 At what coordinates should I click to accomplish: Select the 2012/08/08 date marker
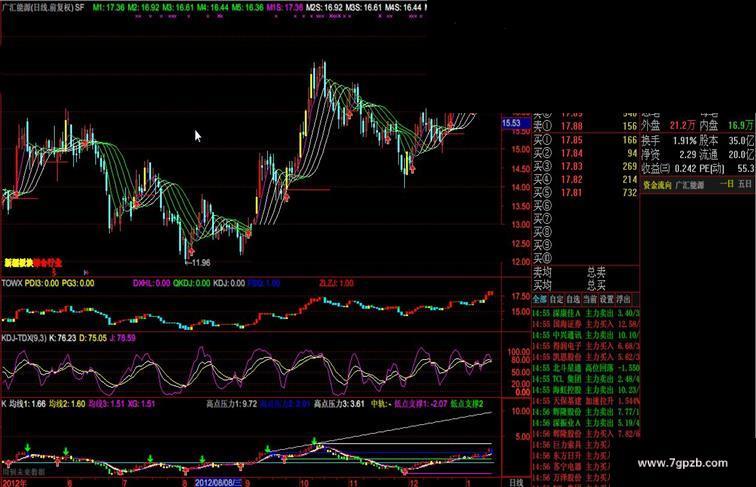pos(219,483)
